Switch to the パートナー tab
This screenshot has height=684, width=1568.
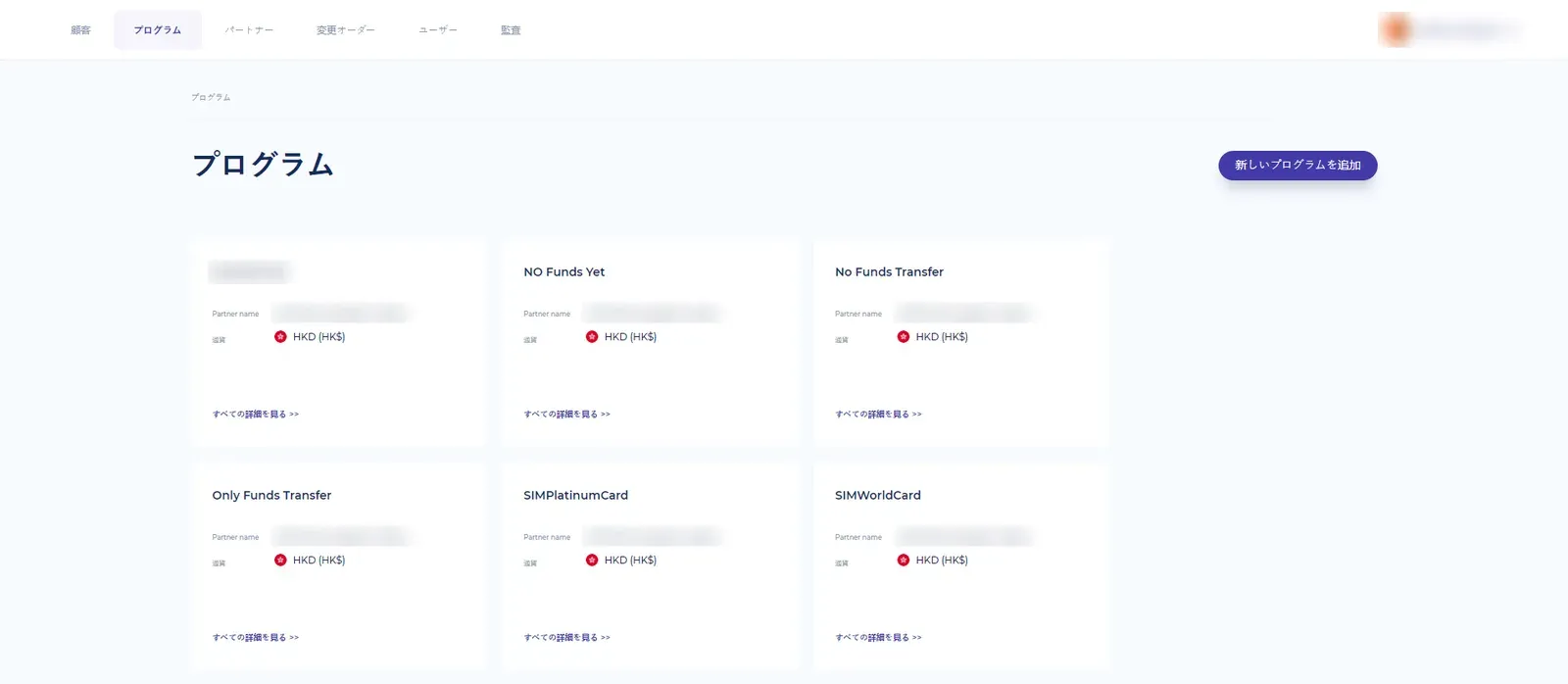point(249,30)
